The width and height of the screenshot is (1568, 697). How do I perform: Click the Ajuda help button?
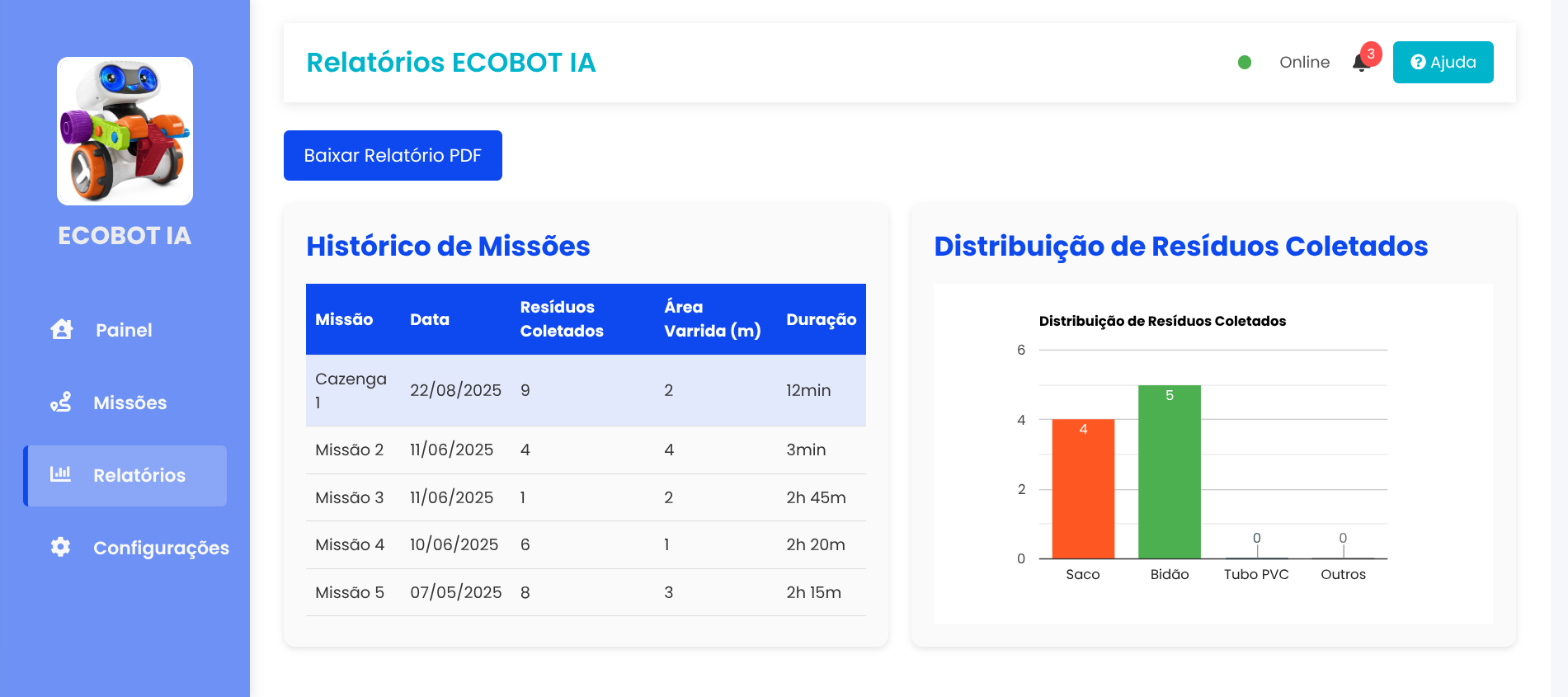tap(1443, 63)
